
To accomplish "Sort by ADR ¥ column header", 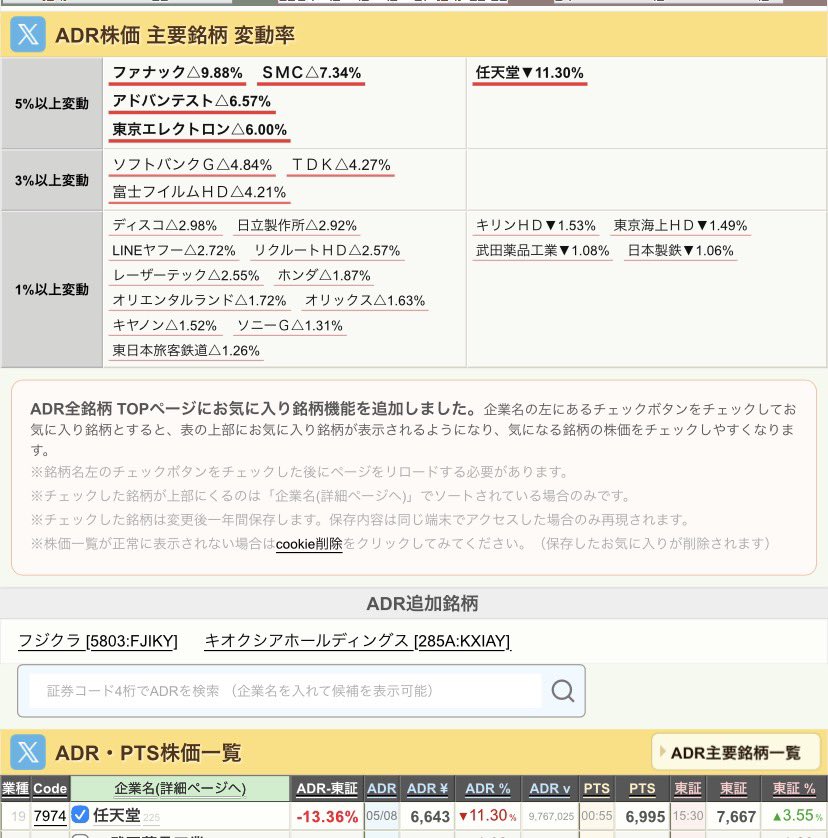I will click(427, 788).
